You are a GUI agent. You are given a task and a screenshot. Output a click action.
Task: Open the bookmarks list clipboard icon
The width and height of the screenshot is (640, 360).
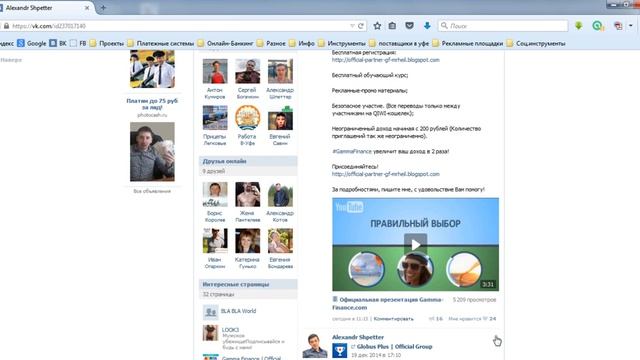392,26
